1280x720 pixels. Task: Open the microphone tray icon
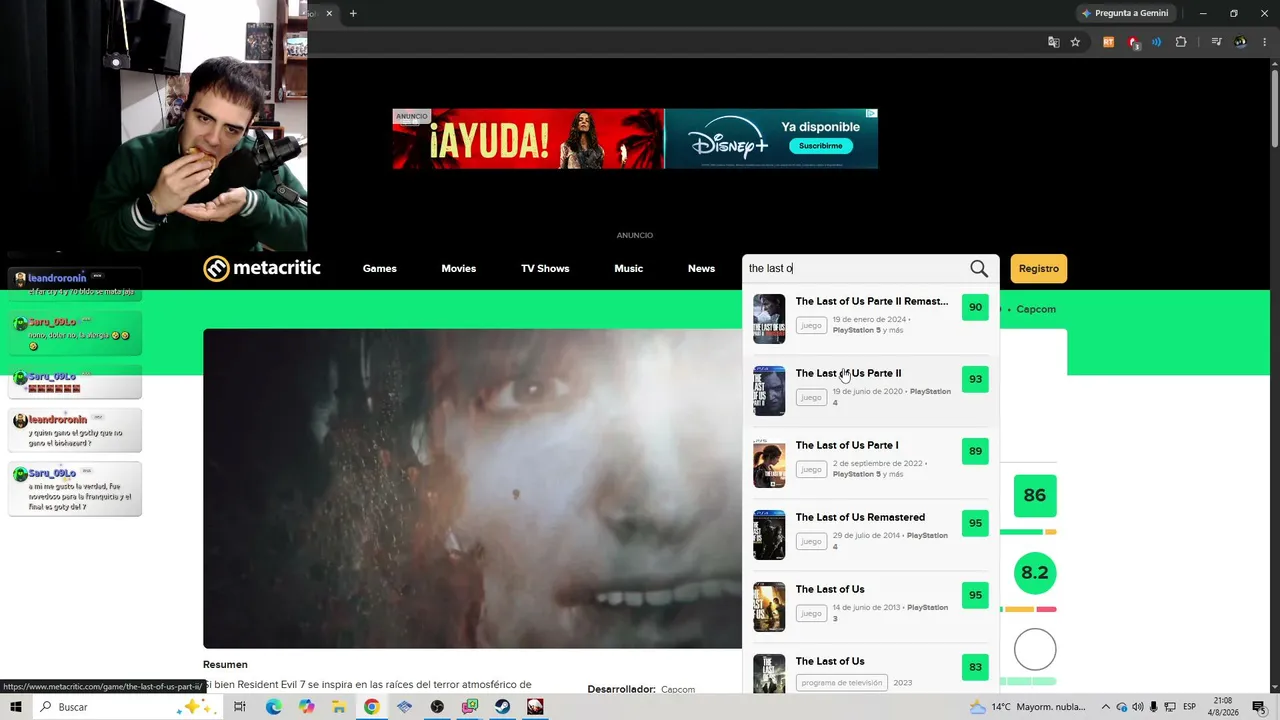point(1153,707)
